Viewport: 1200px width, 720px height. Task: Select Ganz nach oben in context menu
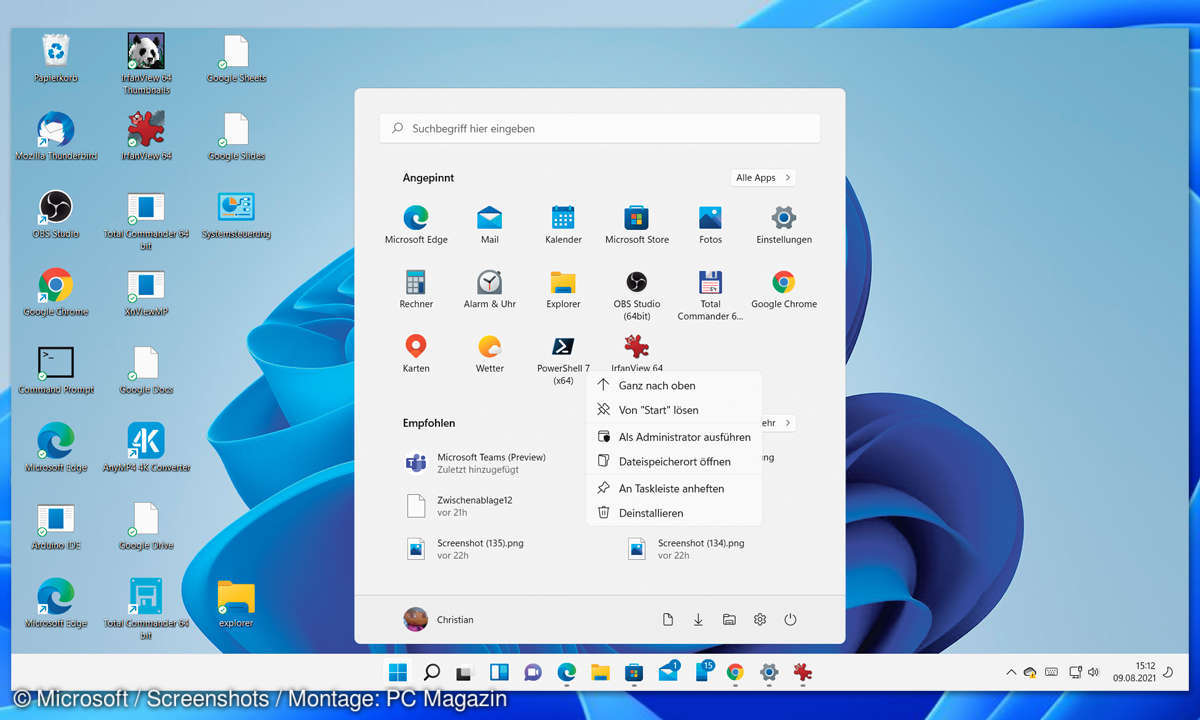coord(674,385)
